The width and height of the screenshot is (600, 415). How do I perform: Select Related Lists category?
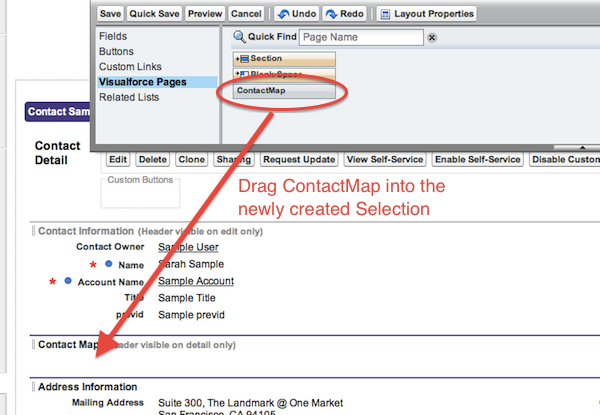(x=129, y=97)
